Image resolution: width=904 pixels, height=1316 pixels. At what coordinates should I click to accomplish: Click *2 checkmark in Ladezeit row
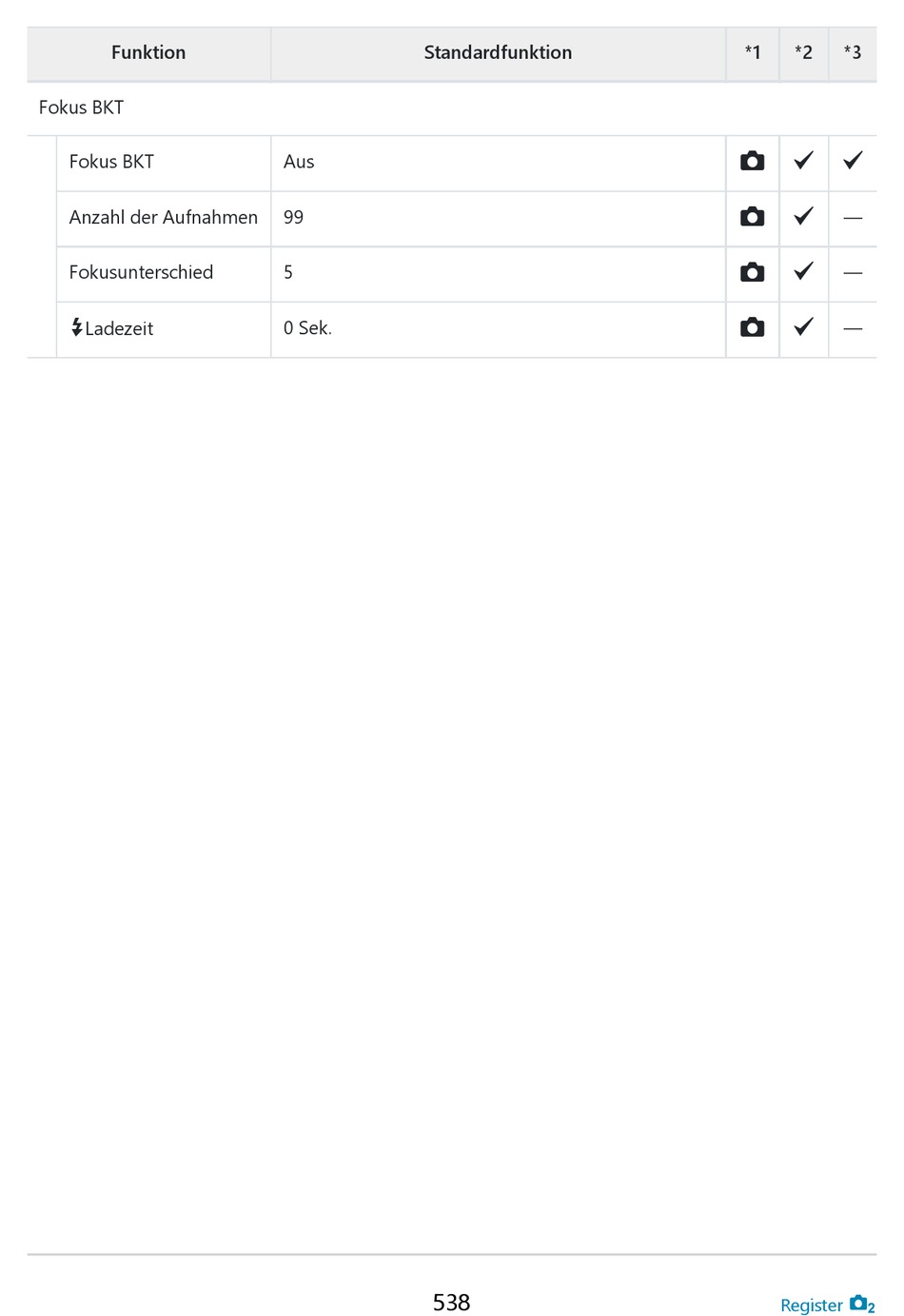point(803,327)
